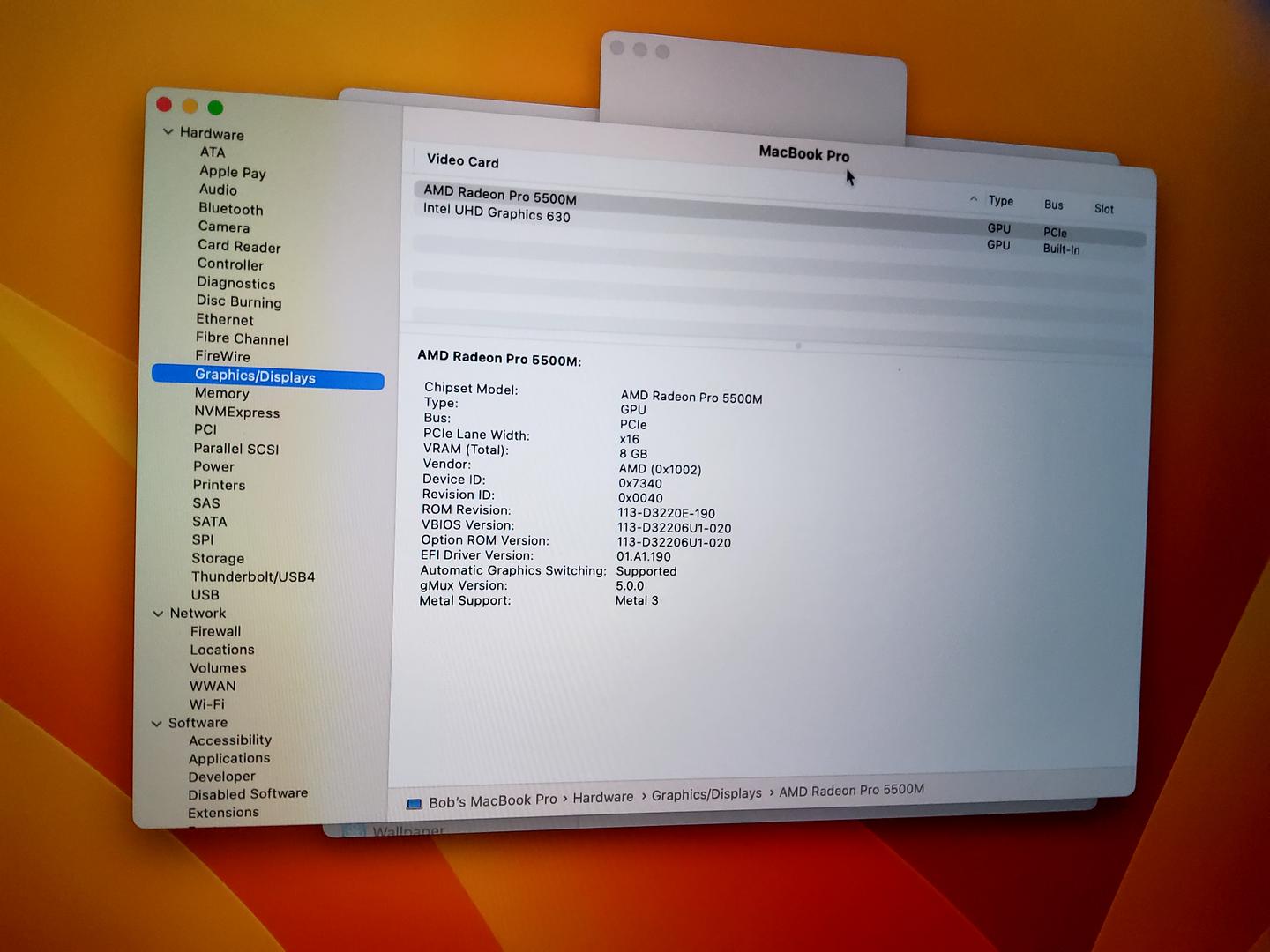
Task: Select SAS in the sidebar
Action: click(x=206, y=503)
